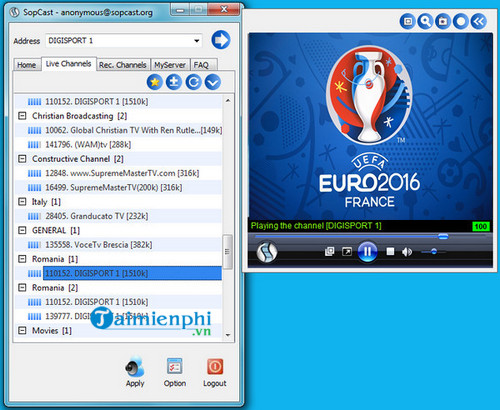Viewport: 500px width, 410px height.
Task: Open the Rec. Channels tab
Action: coord(123,65)
